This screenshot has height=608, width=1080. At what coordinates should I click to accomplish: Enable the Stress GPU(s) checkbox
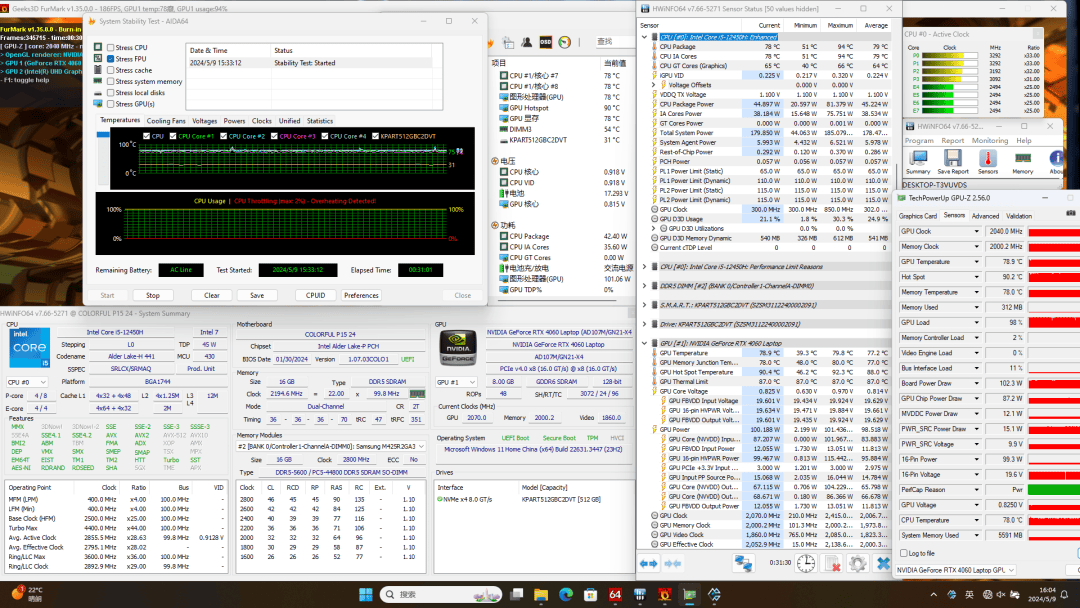[110, 104]
